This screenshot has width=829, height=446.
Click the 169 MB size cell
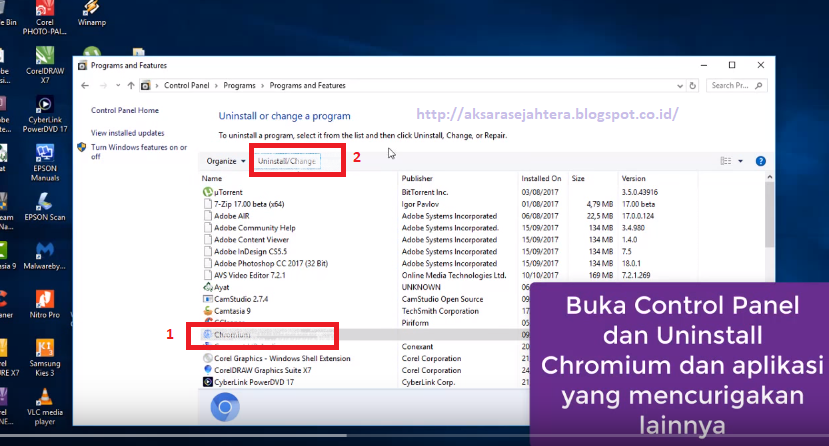(601, 275)
